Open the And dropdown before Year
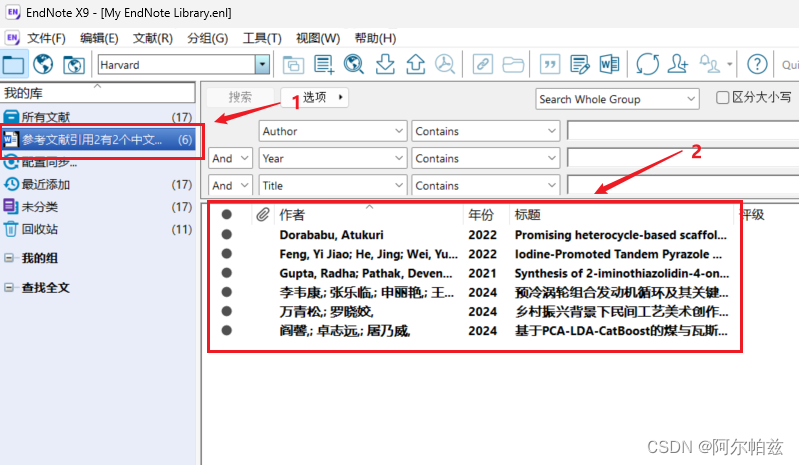Screen dimensions: 799x465 point(230,158)
